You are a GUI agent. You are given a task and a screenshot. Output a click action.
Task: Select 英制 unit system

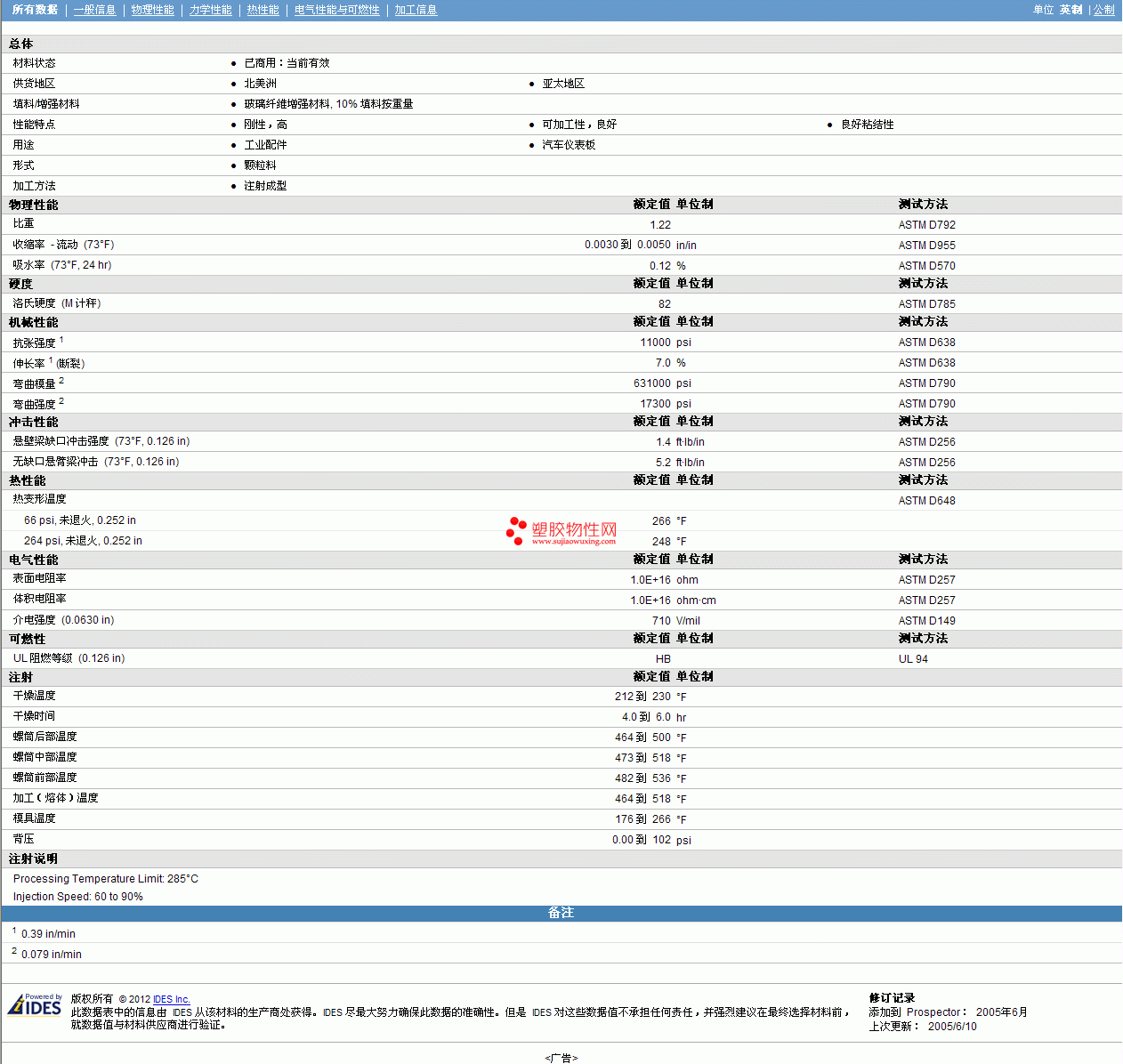coord(1070,10)
